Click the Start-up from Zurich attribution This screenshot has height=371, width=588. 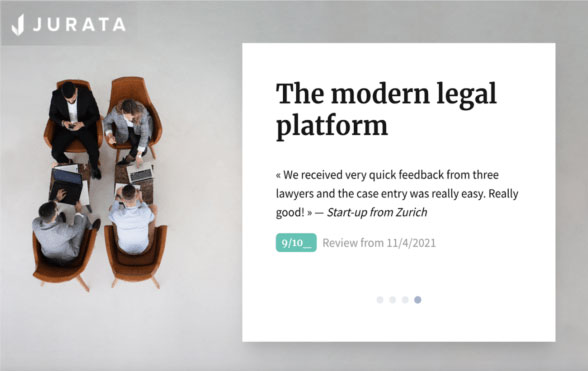coord(377,212)
